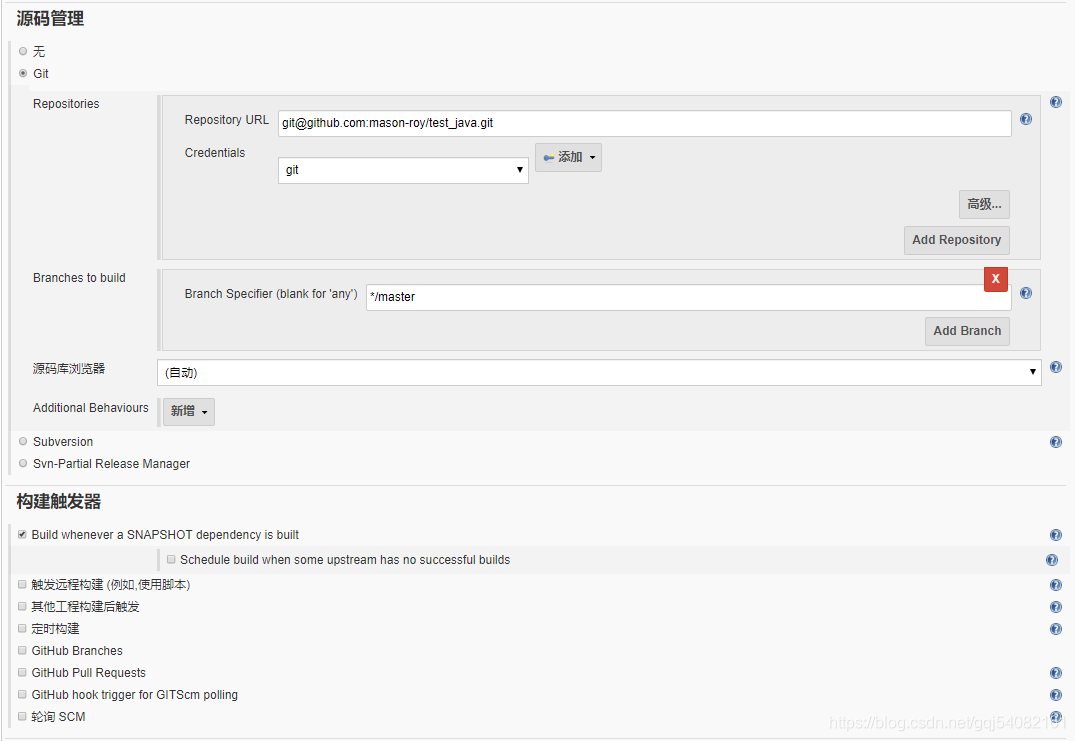This screenshot has width=1075, height=741.
Task: Open help for 触发远程构建 option
Action: 1056,585
